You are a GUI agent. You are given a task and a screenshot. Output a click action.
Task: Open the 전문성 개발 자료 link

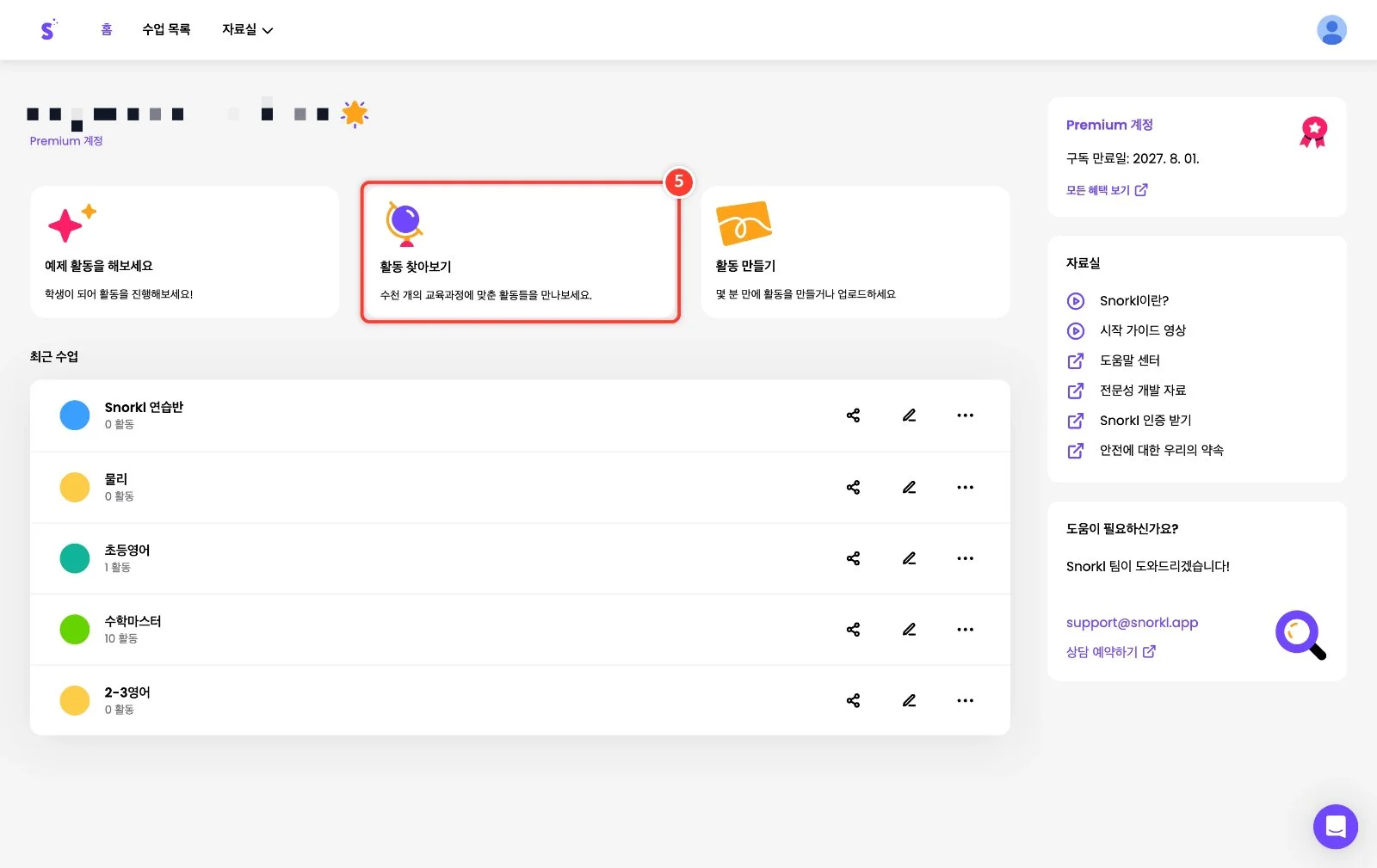[x=1126, y=391]
